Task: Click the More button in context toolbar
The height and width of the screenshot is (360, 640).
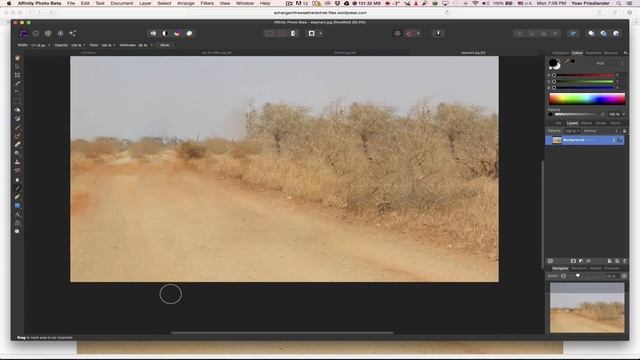Action: [164, 45]
